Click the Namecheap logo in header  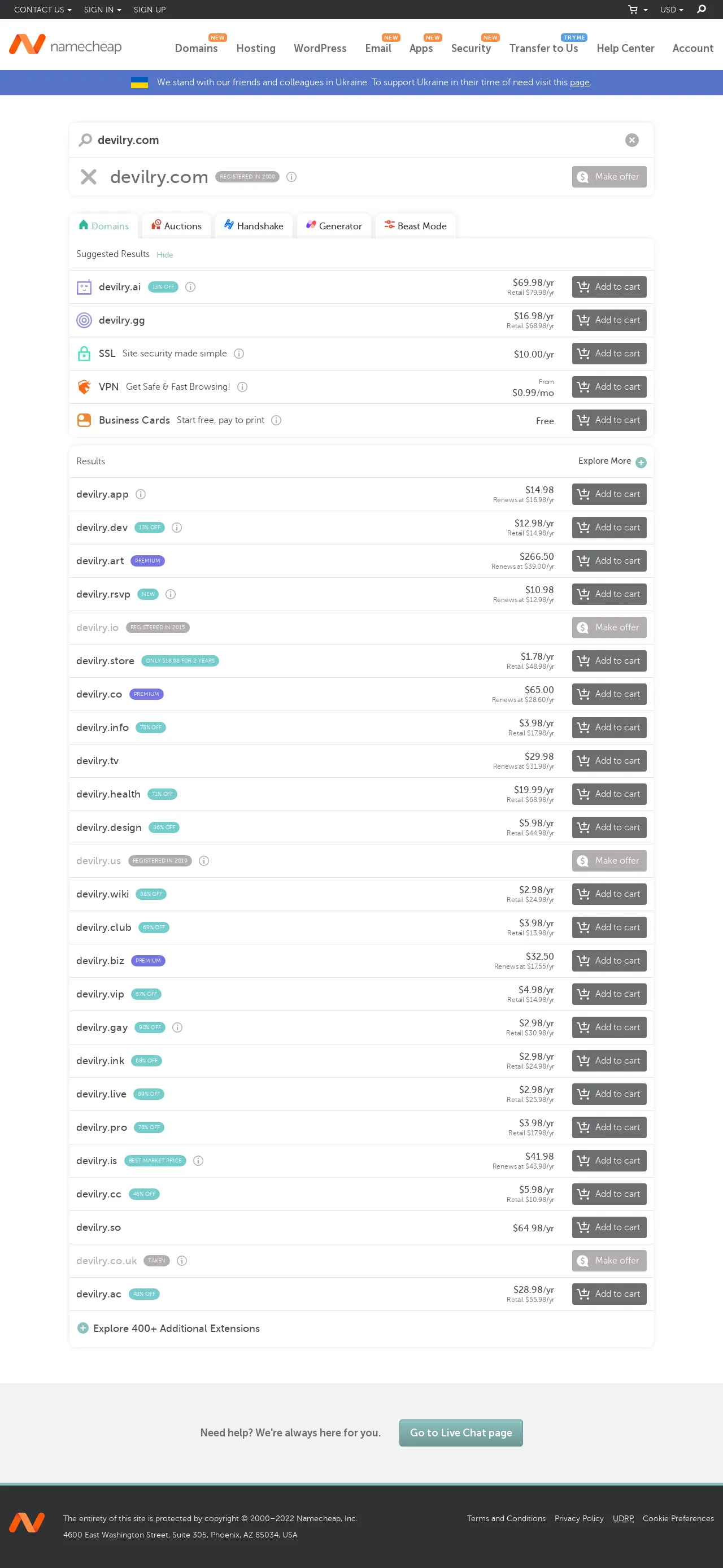pos(65,46)
